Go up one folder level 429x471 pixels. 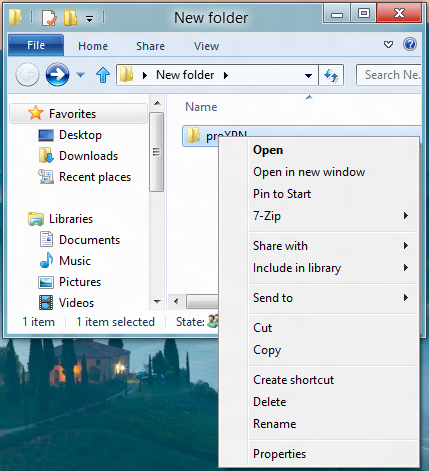tap(103, 75)
